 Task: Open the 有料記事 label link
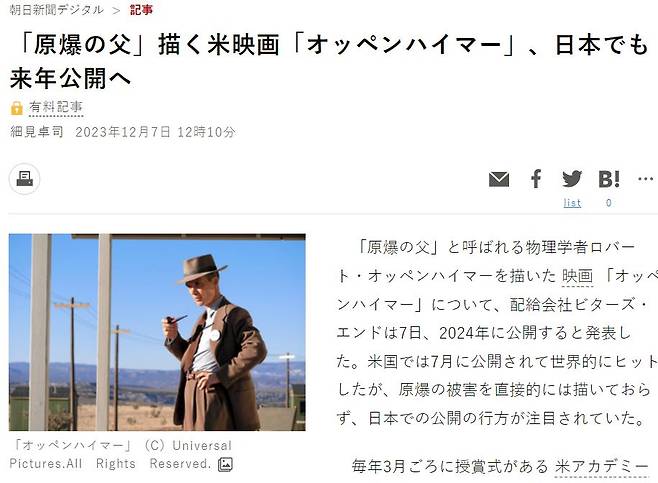[x=56, y=107]
